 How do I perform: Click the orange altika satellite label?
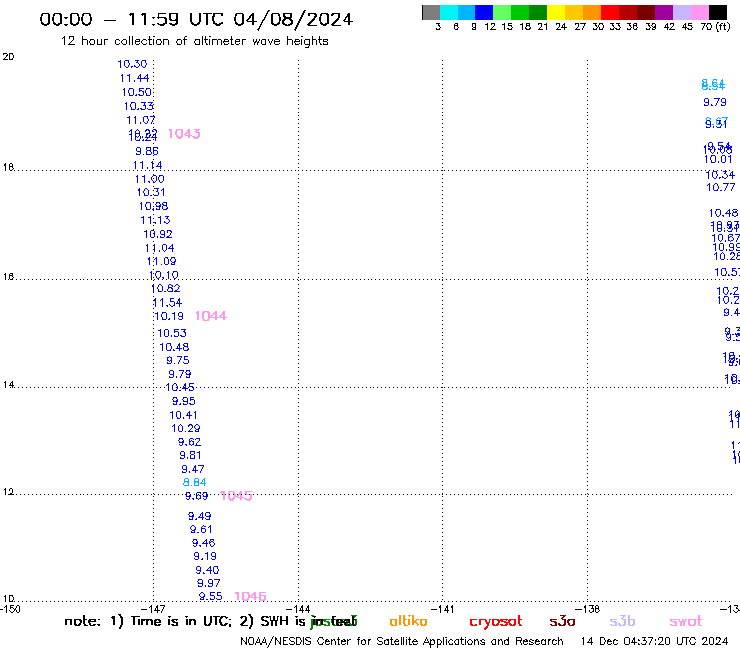pos(408,621)
